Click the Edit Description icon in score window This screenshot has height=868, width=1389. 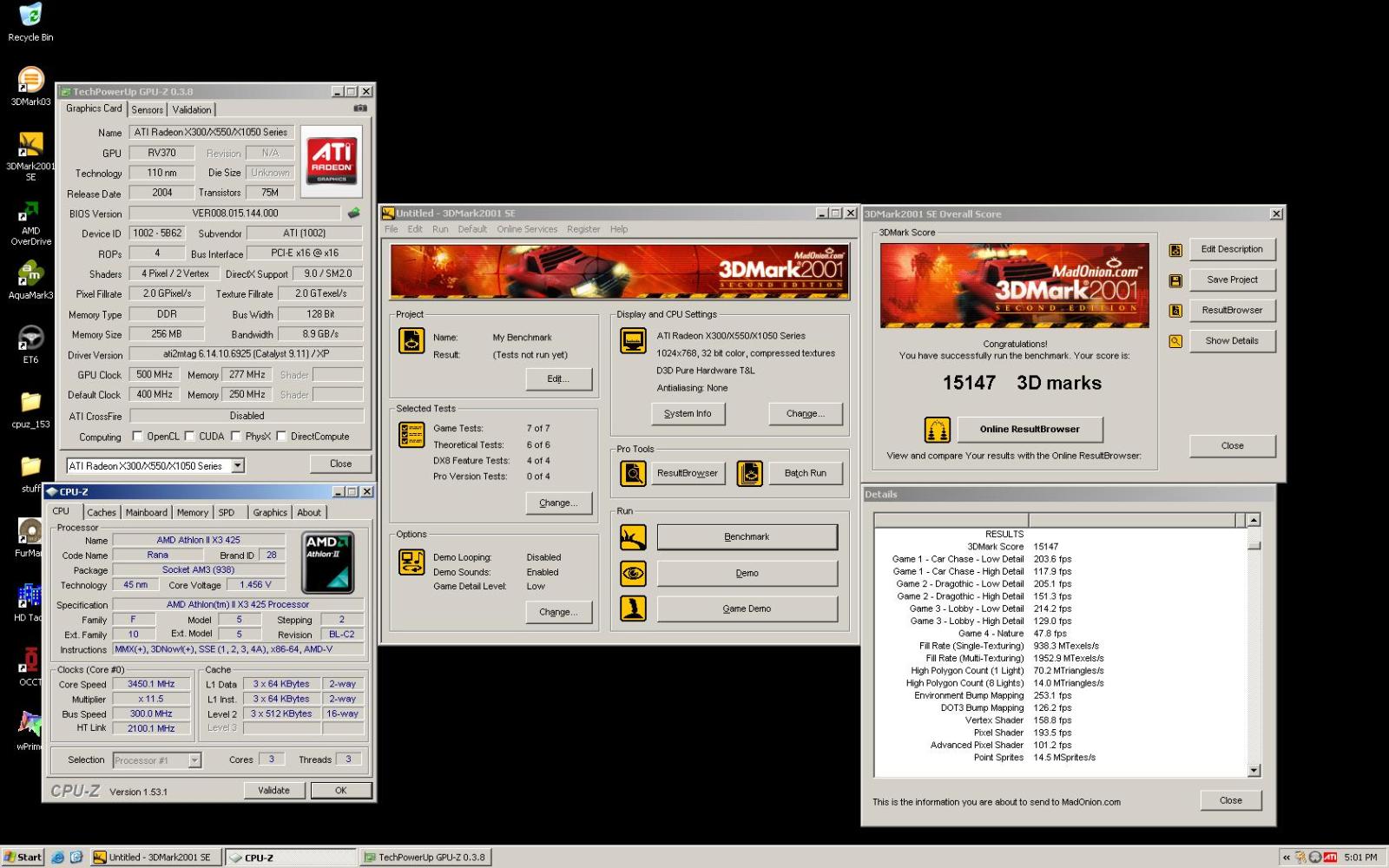point(1175,250)
